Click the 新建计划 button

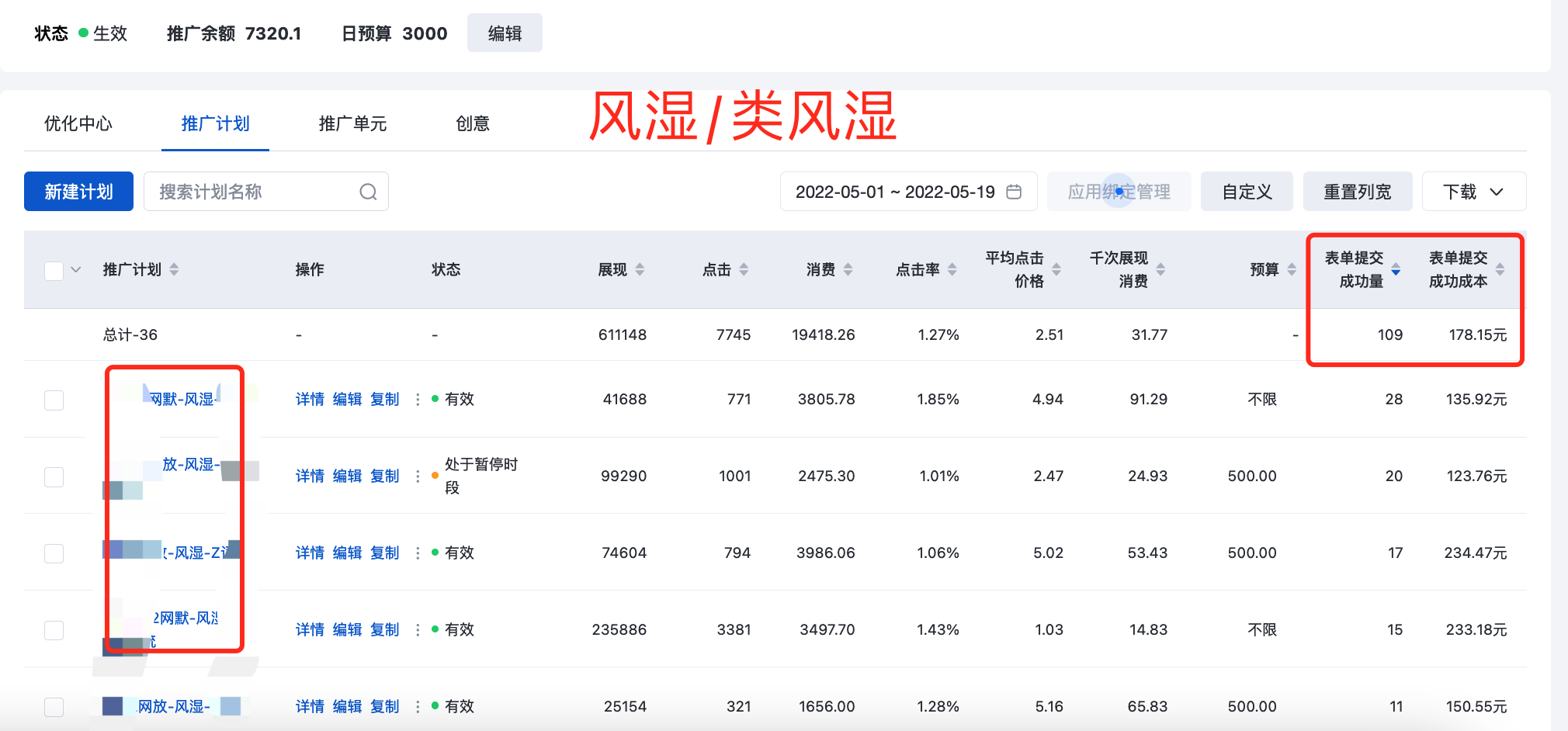[x=78, y=192]
